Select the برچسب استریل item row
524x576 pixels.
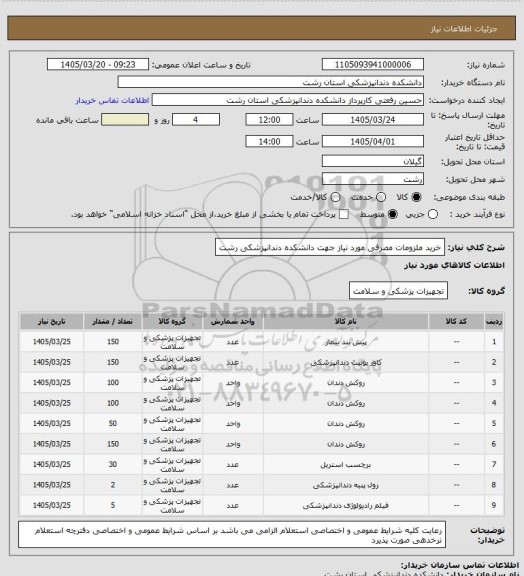click(x=262, y=464)
